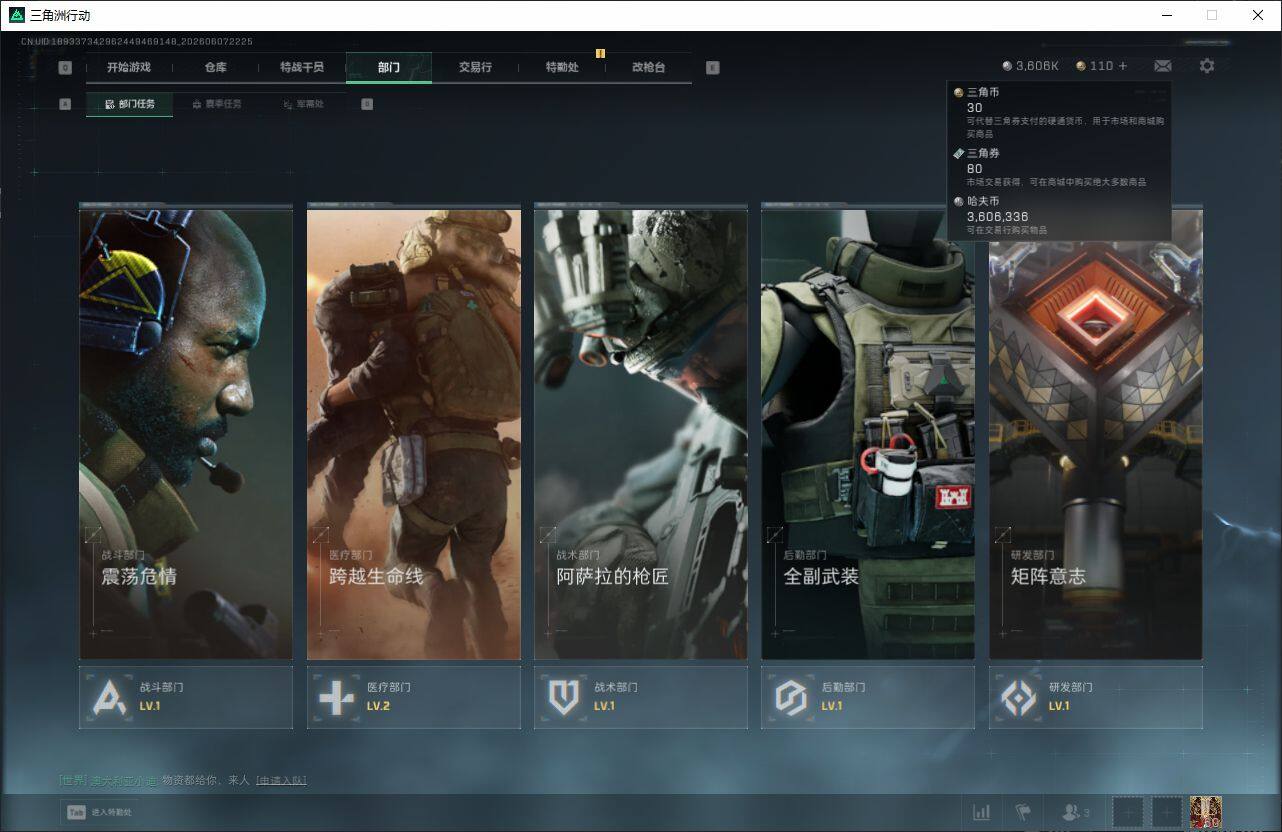Select the 部门 tab
This screenshot has width=1282, height=832.
(x=389, y=67)
